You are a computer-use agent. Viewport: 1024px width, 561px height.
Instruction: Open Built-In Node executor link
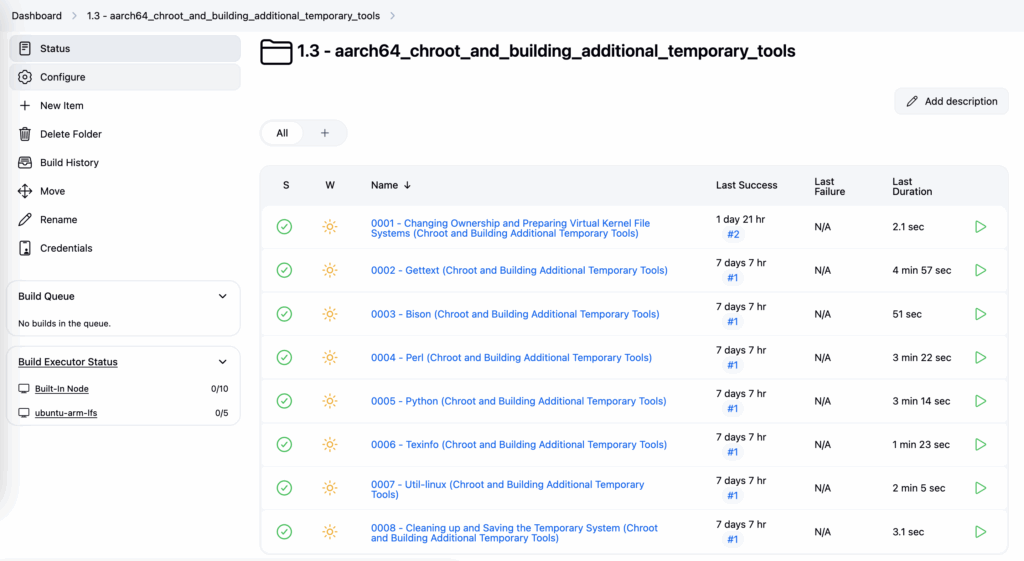pos(61,389)
